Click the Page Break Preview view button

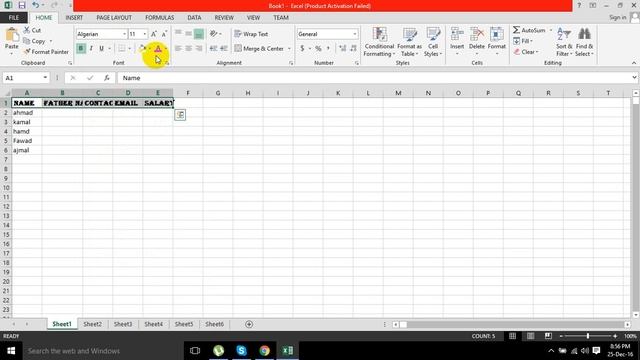[x=548, y=336]
